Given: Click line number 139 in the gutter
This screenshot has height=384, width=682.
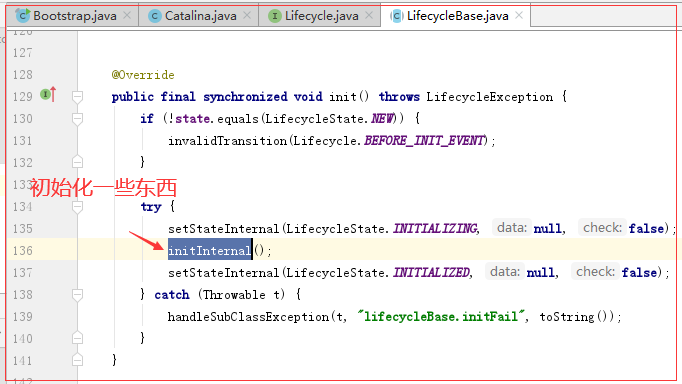Looking at the screenshot, I should click(x=23, y=317).
